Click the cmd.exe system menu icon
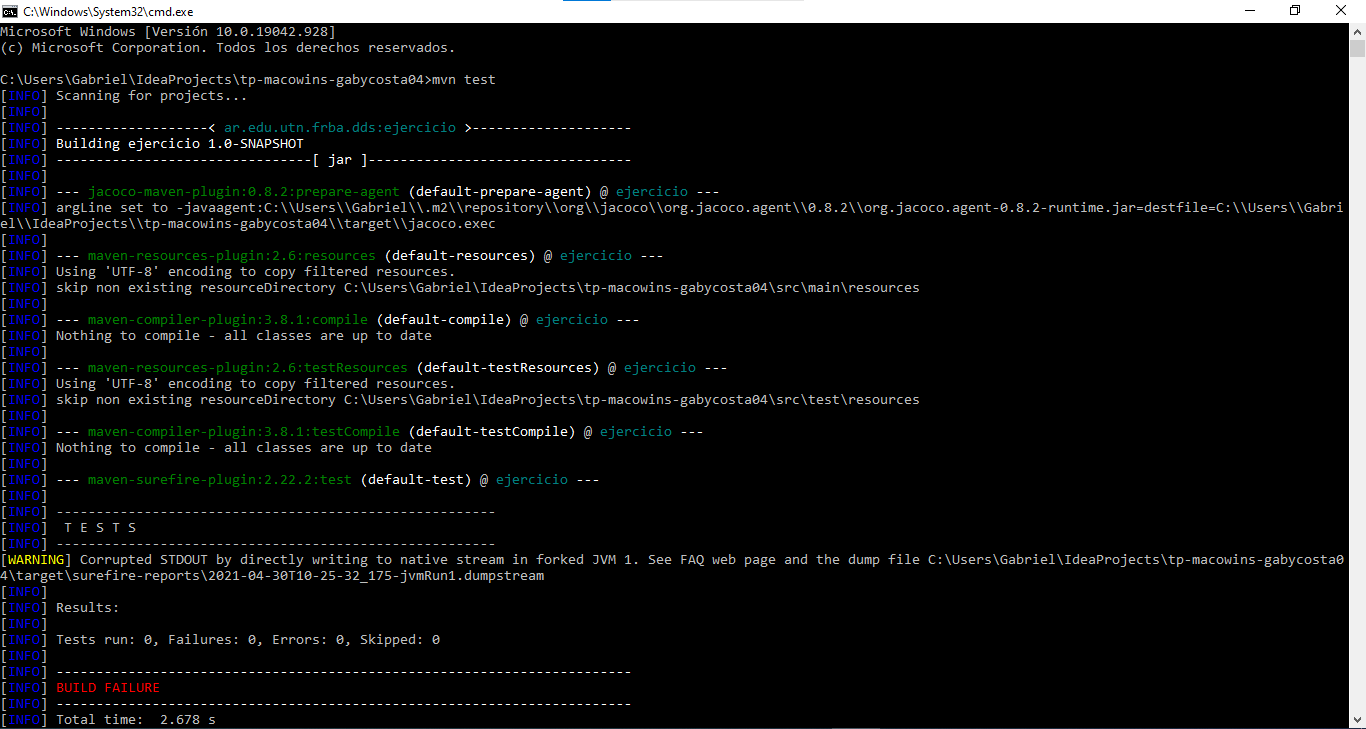Viewport: 1366px width, 729px height. tap(10, 11)
